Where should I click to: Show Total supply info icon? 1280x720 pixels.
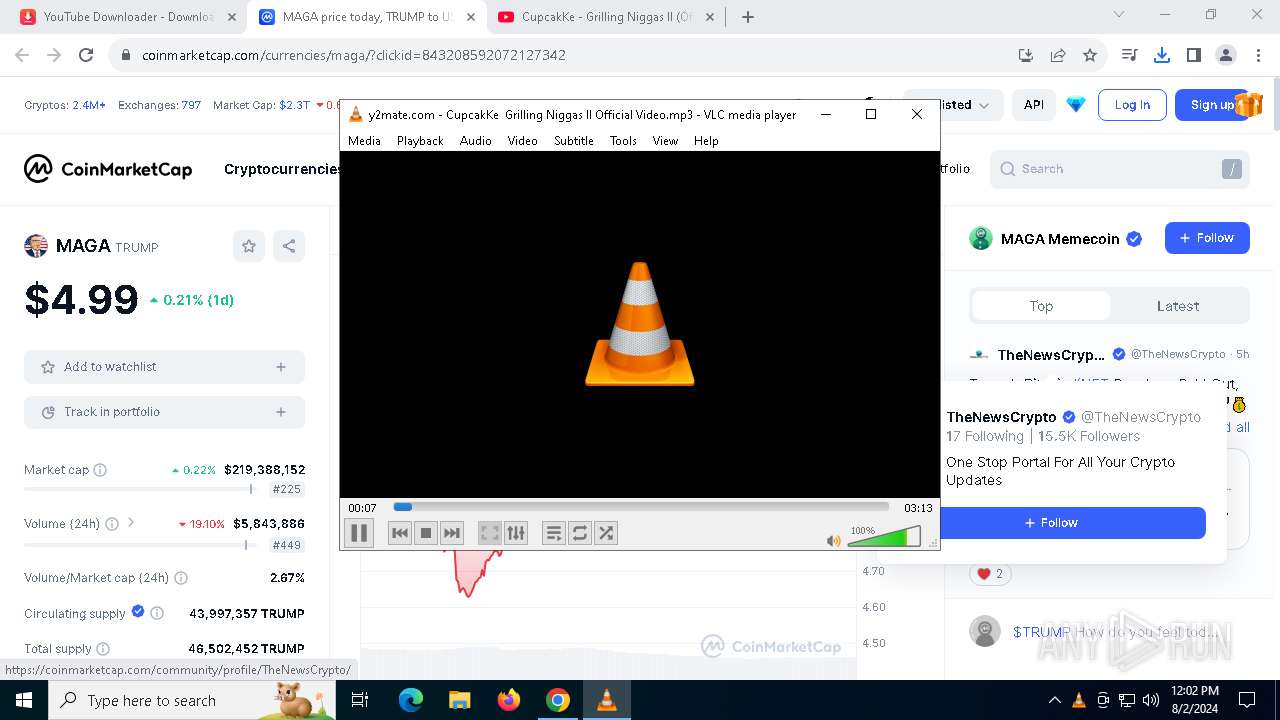click(x=103, y=649)
